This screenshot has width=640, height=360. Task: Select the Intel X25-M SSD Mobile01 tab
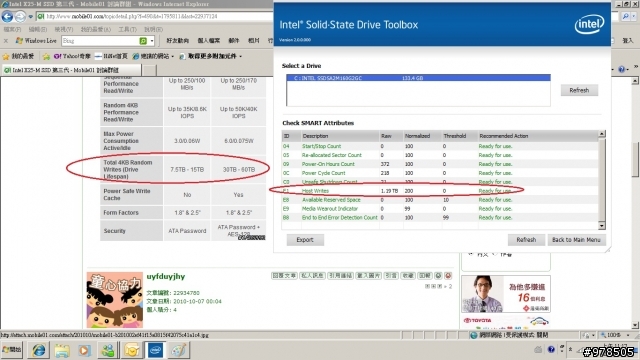[71, 70]
